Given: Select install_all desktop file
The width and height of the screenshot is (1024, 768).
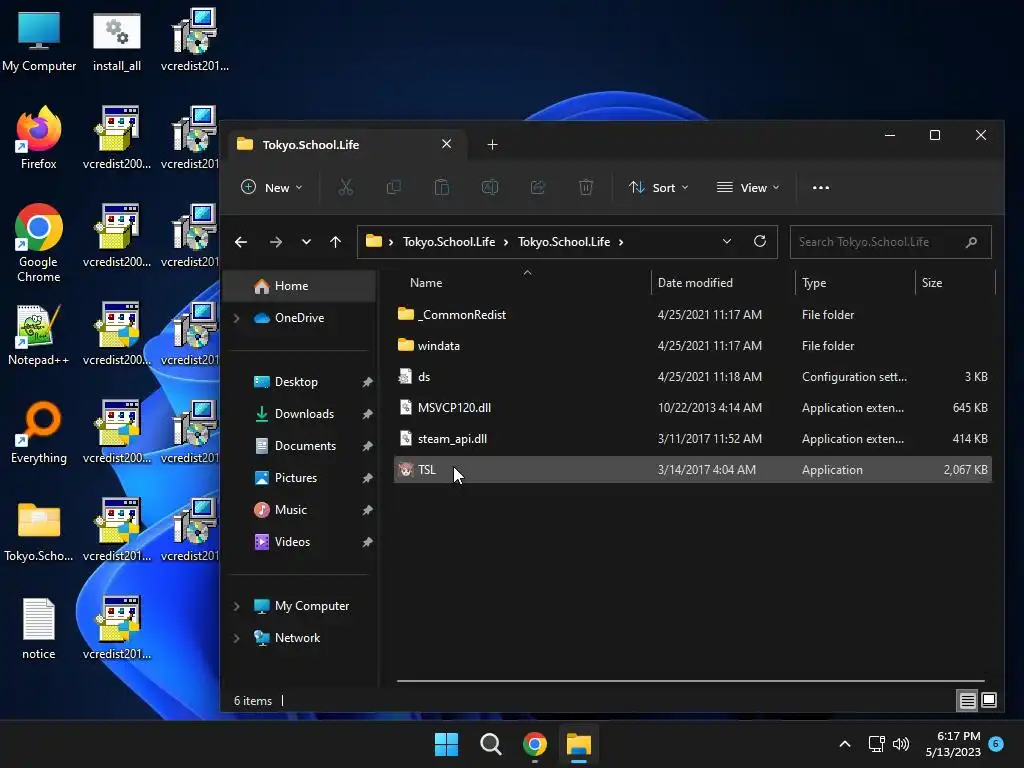Looking at the screenshot, I should pyautogui.click(x=117, y=40).
